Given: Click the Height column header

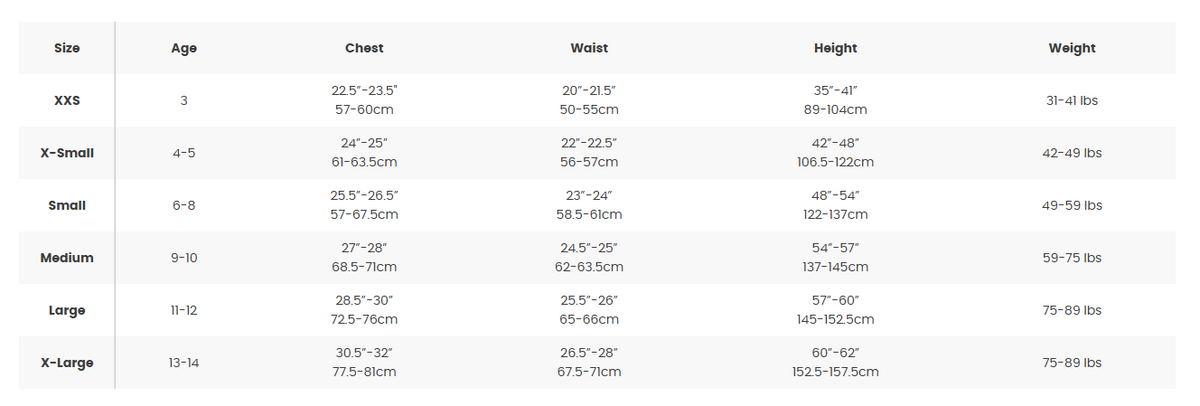Looking at the screenshot, I should tap(835, 48).
